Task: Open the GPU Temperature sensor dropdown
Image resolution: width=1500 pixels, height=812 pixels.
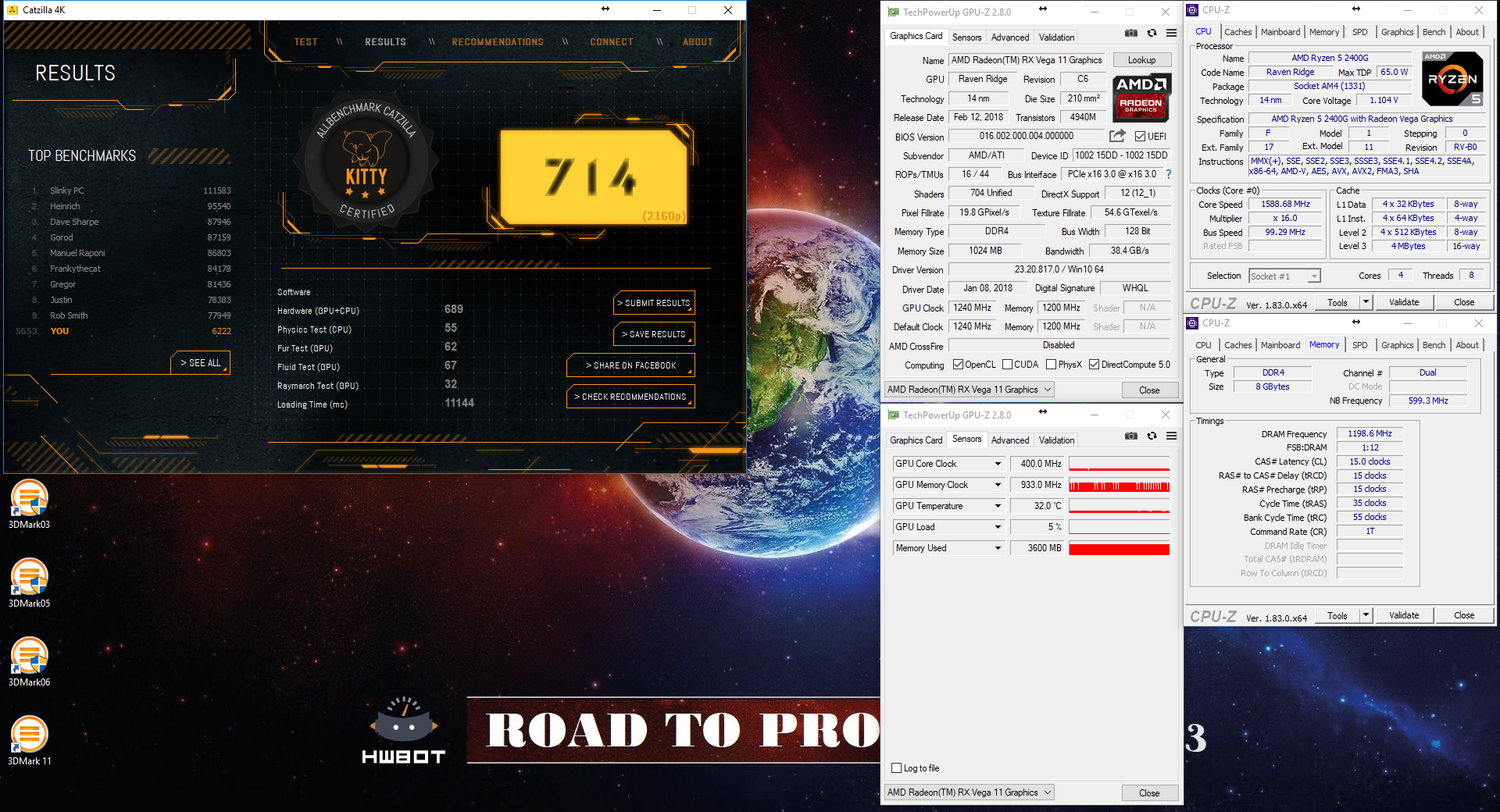Action: coord(998,506)
